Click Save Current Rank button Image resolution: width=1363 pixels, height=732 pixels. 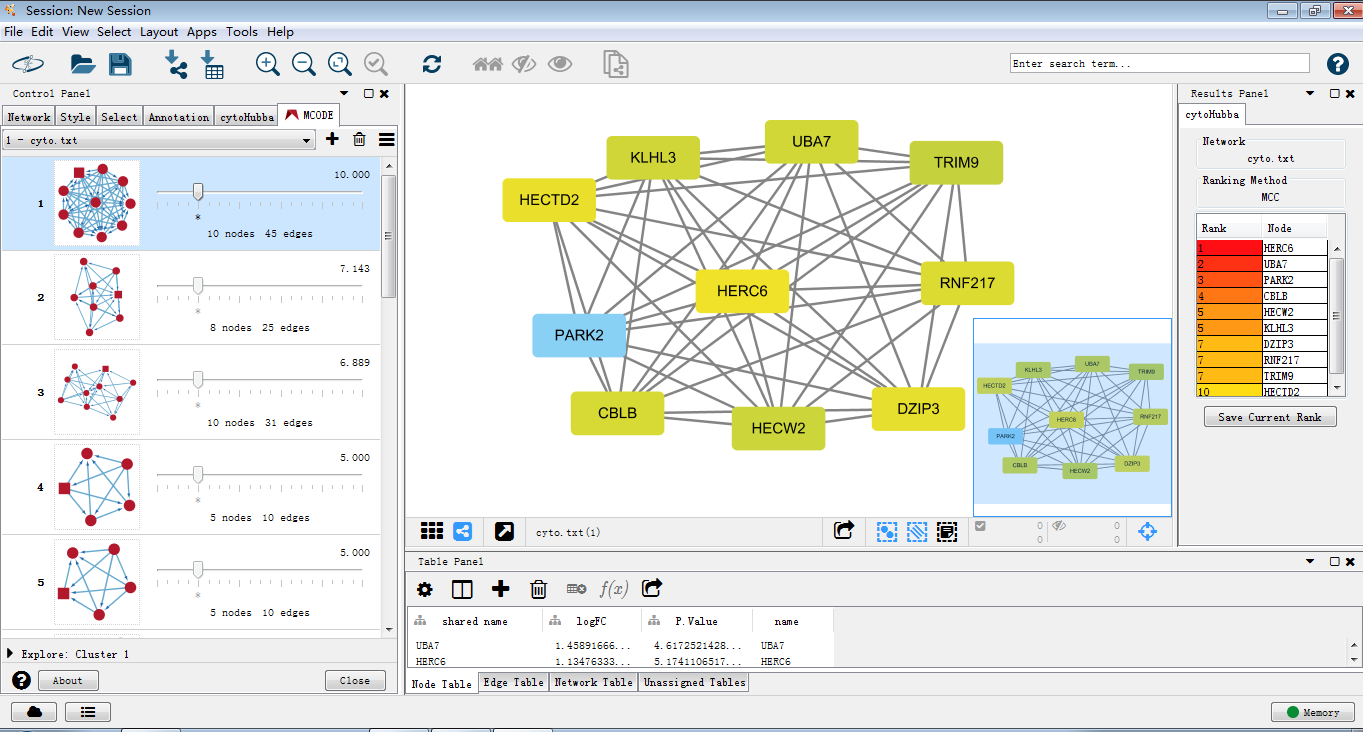pos(1270,417)
